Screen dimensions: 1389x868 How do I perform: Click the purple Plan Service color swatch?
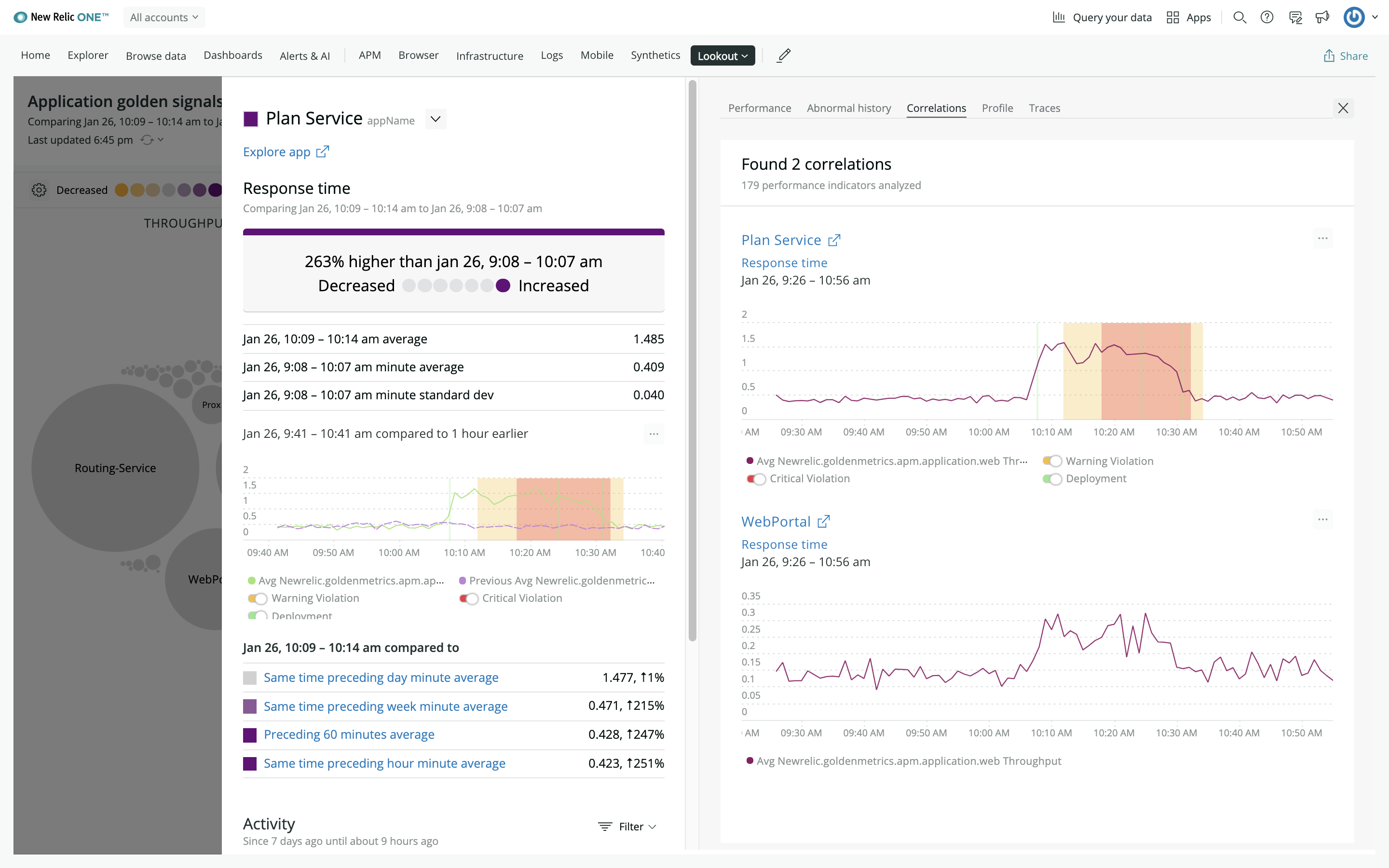pos(250,119)
